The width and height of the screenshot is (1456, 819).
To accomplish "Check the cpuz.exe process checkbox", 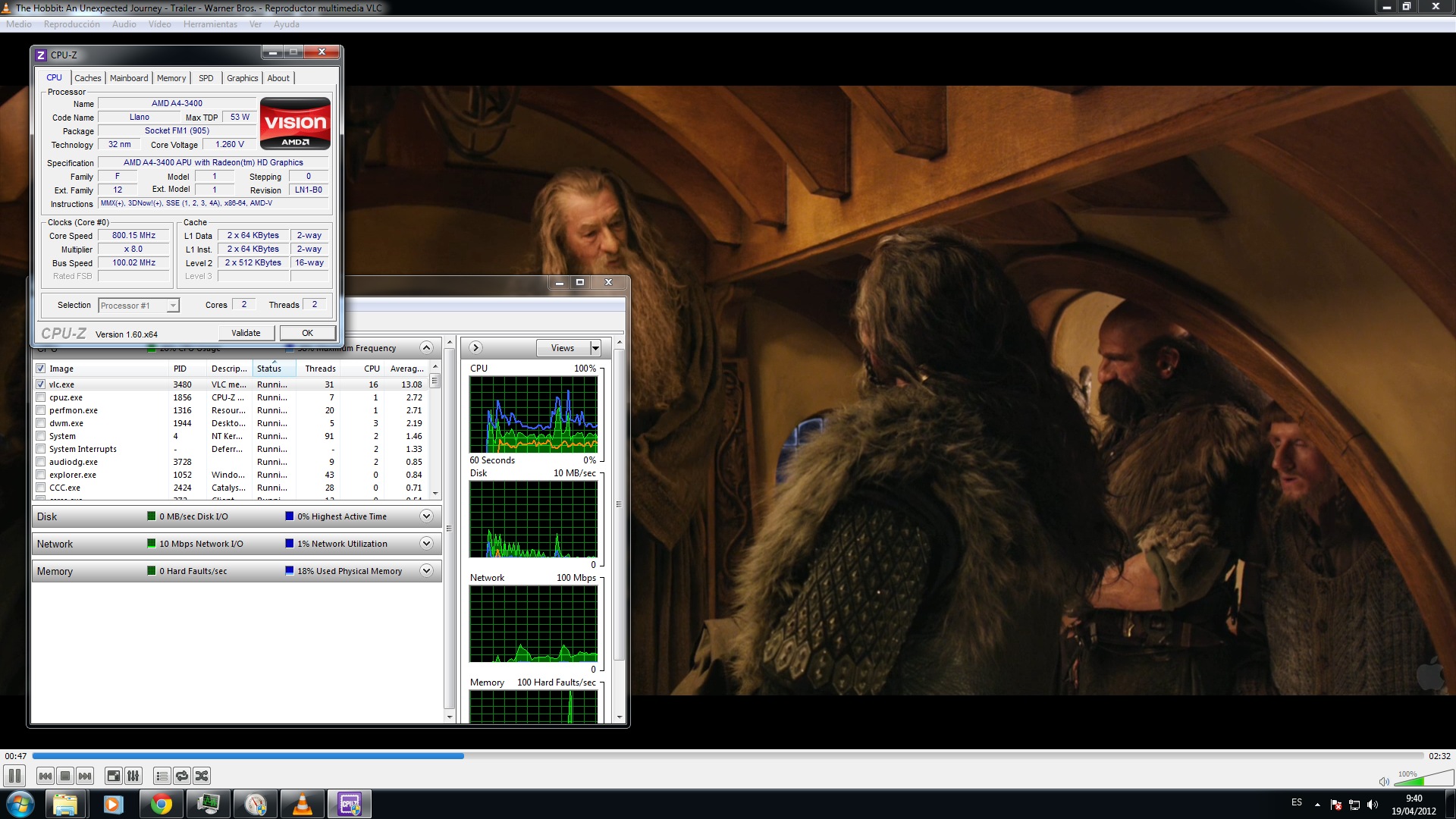I will click(x=41, y=397).
